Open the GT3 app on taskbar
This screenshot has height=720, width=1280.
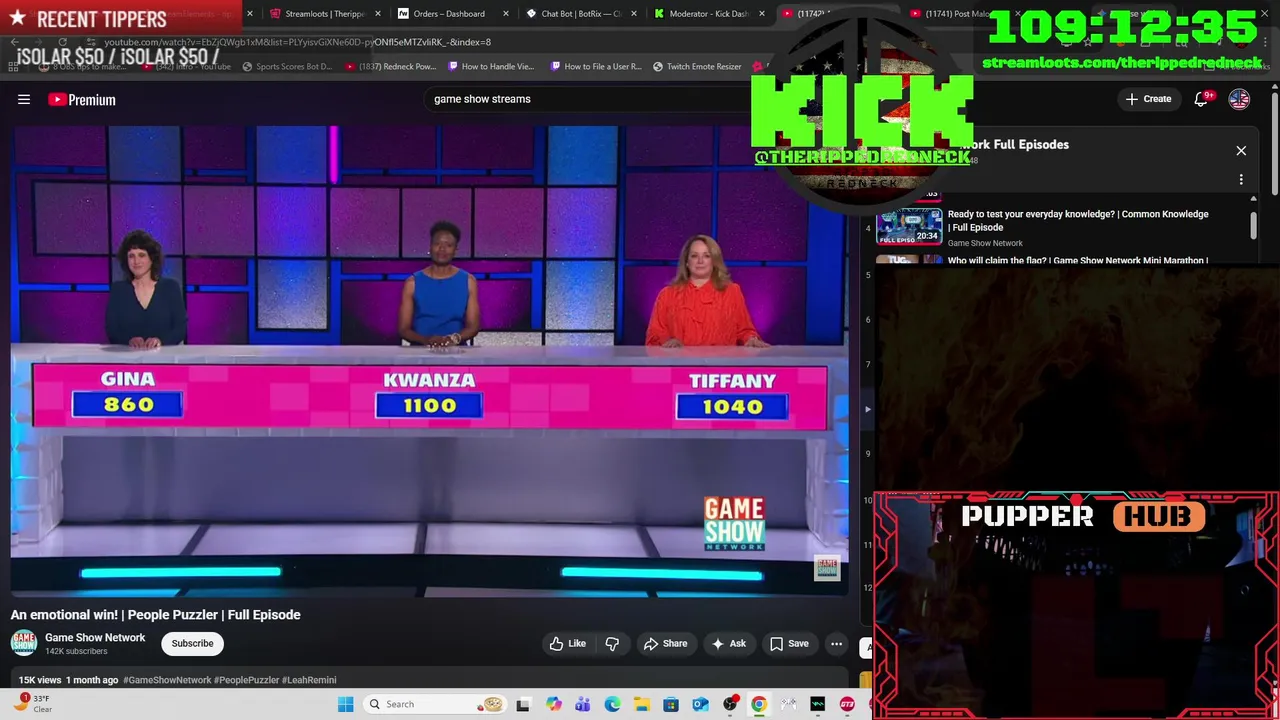[847, 704]
